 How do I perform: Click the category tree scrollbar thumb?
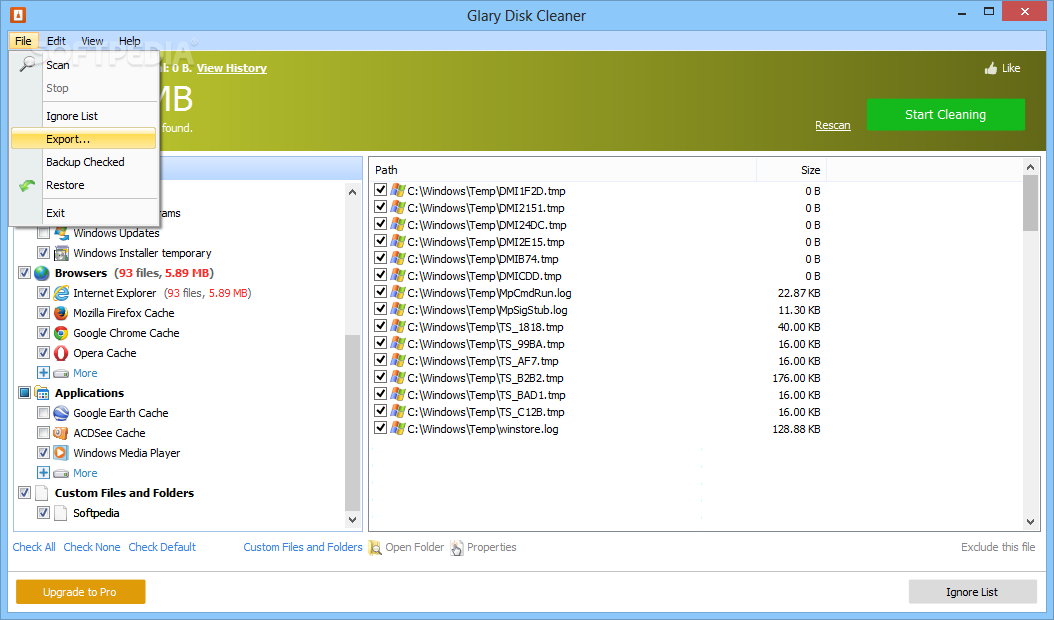coord(352,422)
